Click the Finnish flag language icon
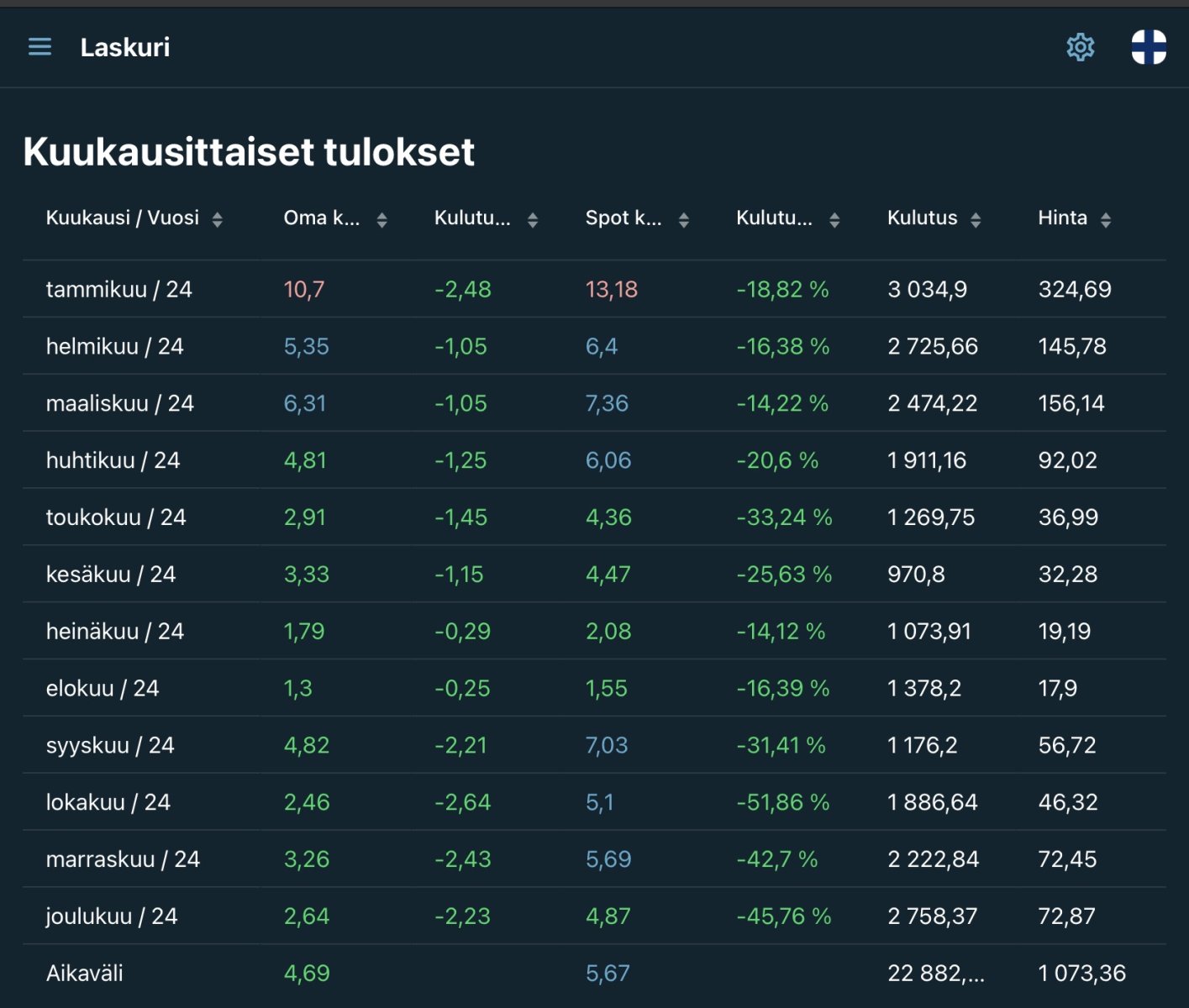 coord(1148,47)
